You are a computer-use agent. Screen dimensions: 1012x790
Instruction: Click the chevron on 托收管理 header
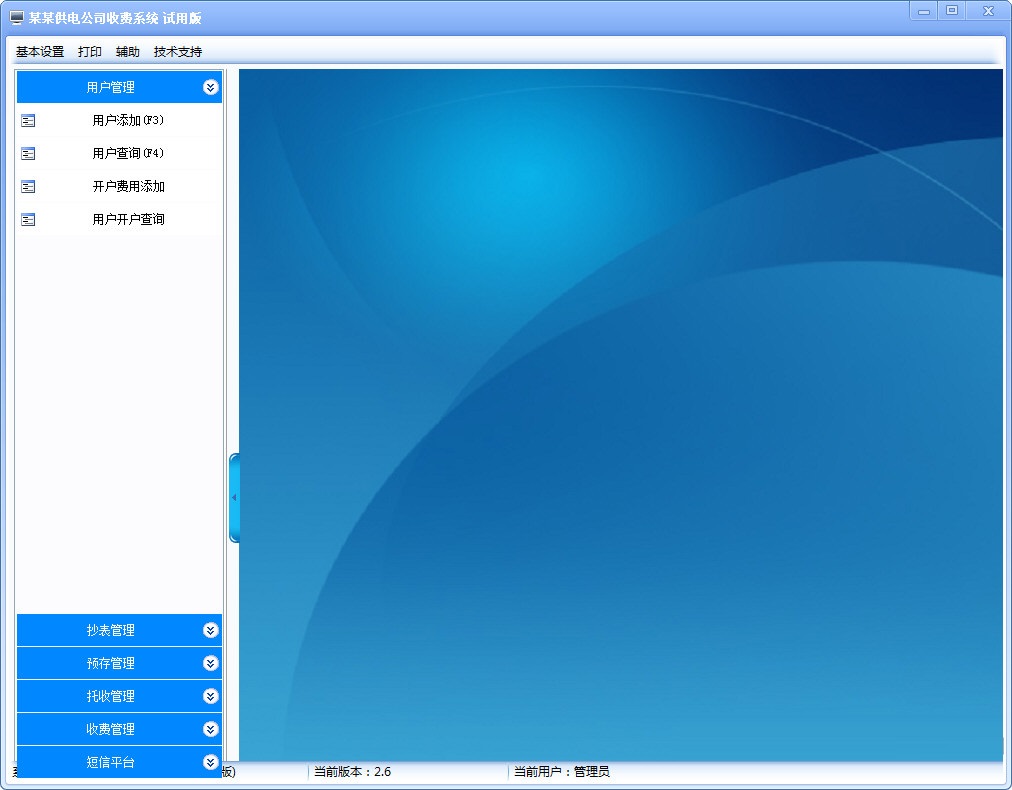coord(210,696)
